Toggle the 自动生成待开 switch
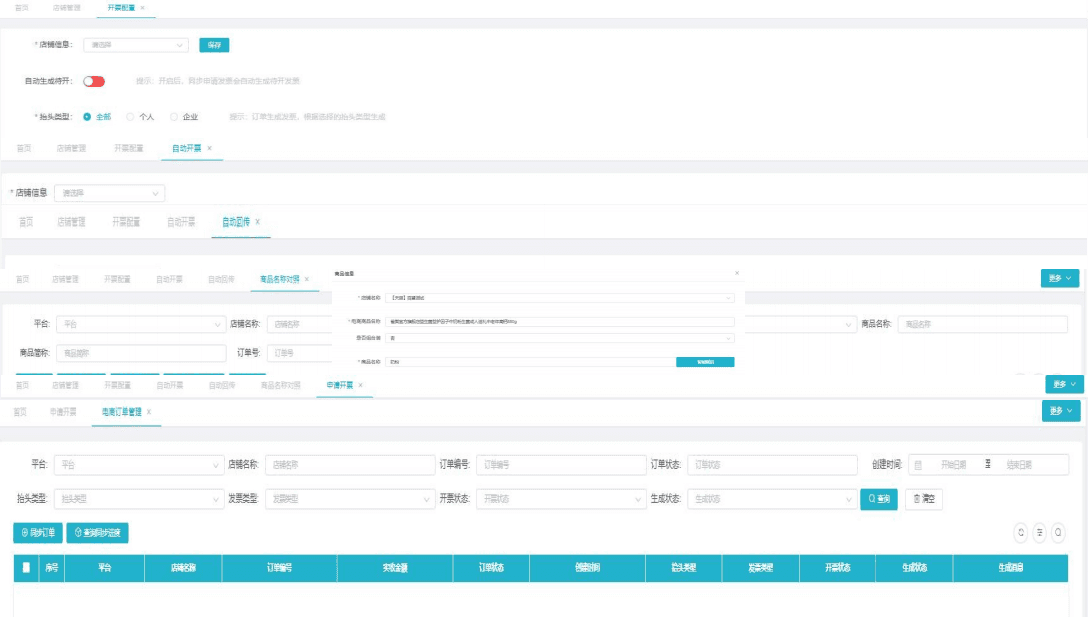This screenshot has height=617, width=1088. point(94,81)
